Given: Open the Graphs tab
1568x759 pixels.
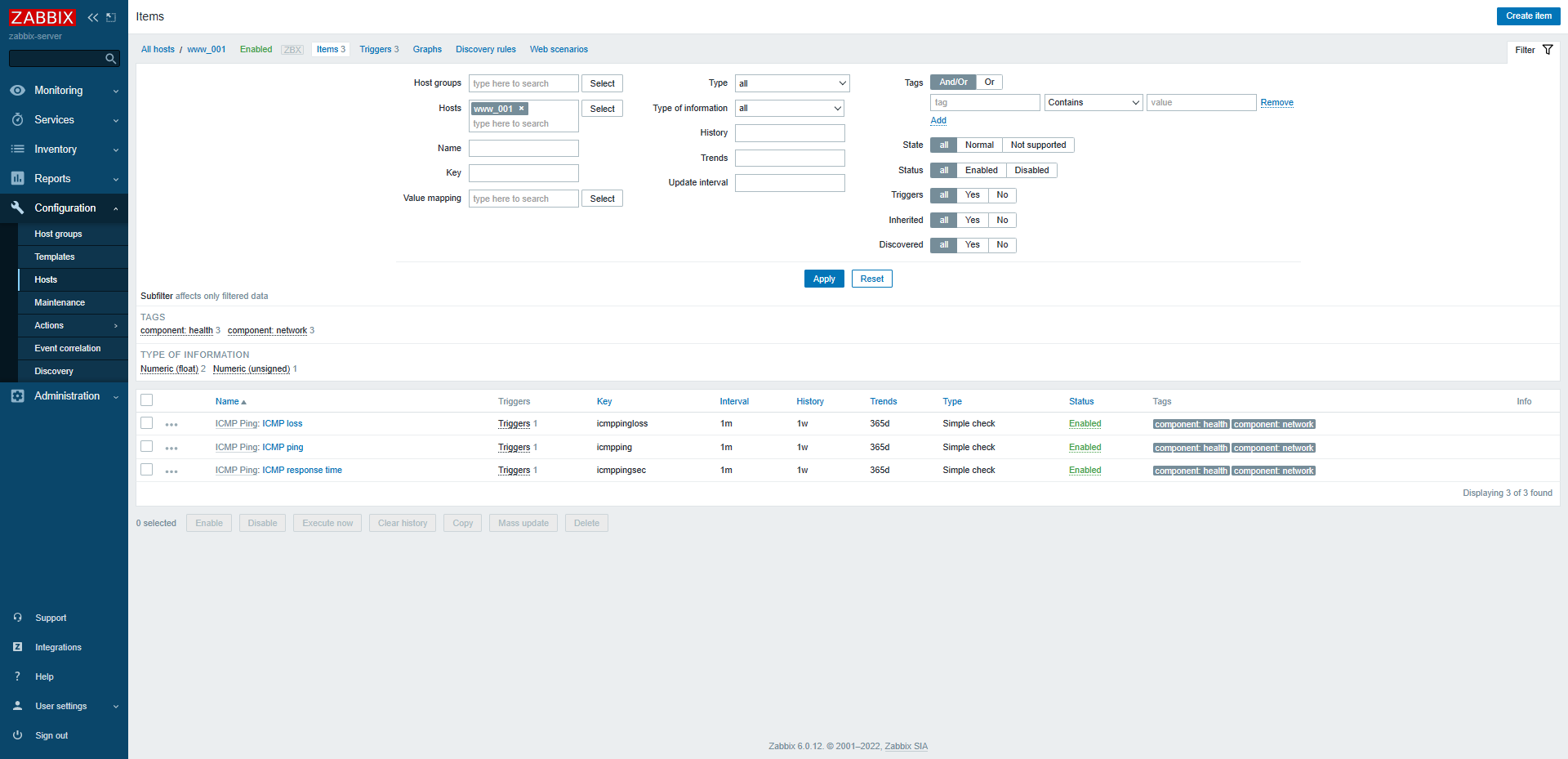Looking at the screenshot, I should pos(427,50).
